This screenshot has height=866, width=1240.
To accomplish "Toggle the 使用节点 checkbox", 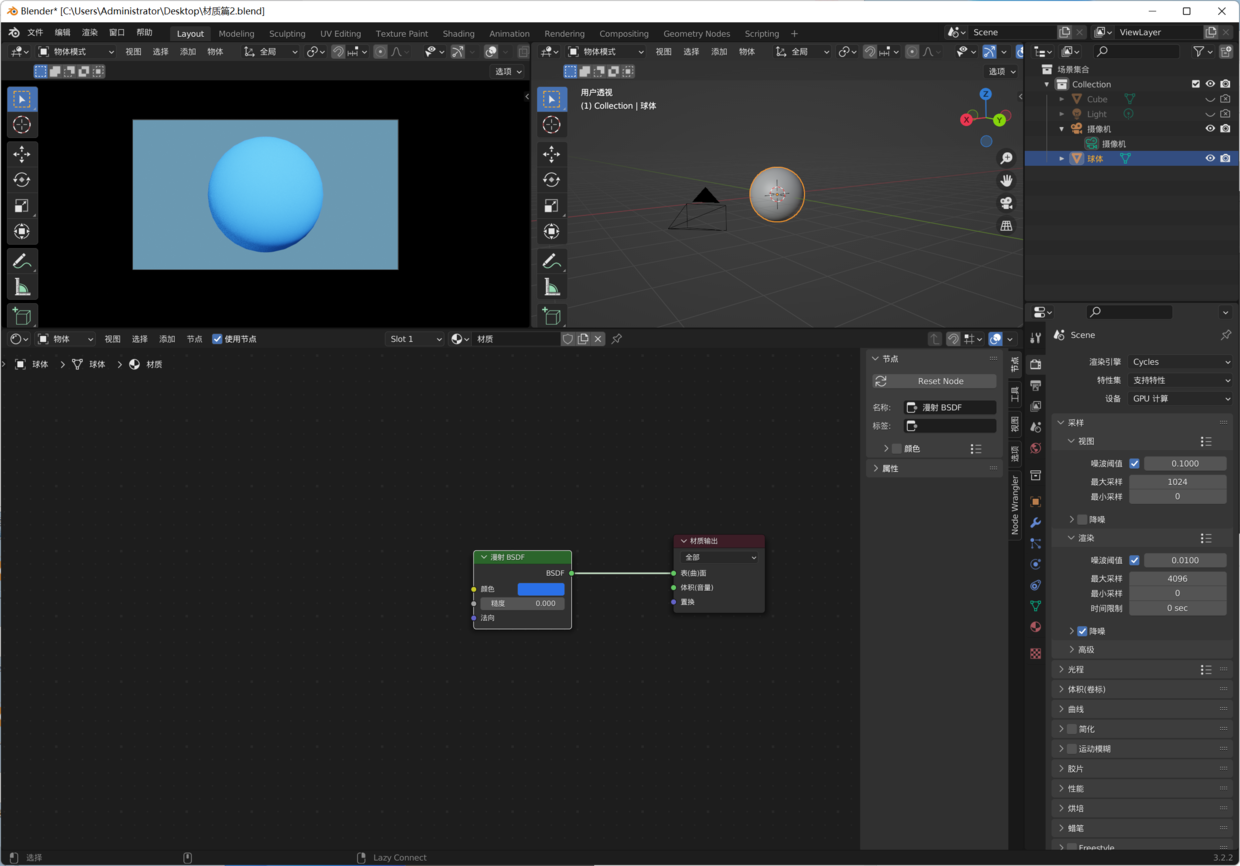I will pyautogui.click(x=217, y=339).
